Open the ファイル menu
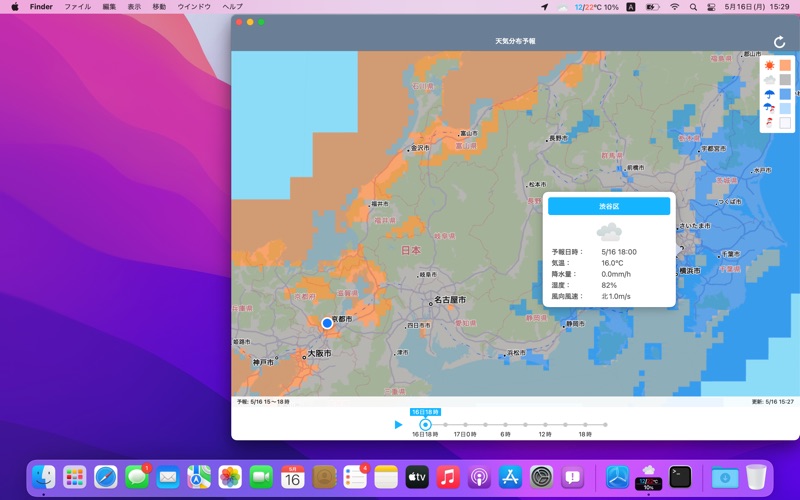Image resolution: width=800 pixels, height=500 pixels. 77,7
